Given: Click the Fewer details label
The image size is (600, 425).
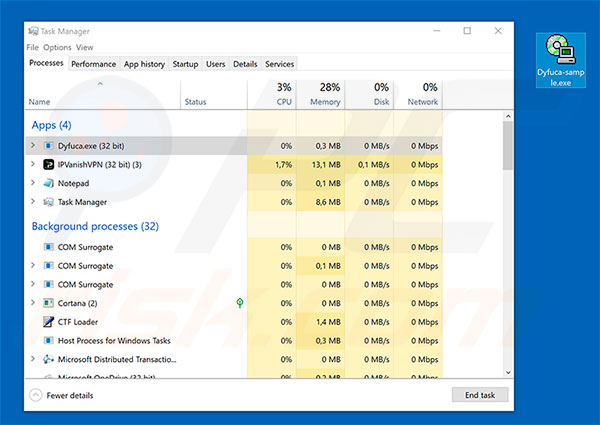Looking at the screenshot, I should [70, 396].
